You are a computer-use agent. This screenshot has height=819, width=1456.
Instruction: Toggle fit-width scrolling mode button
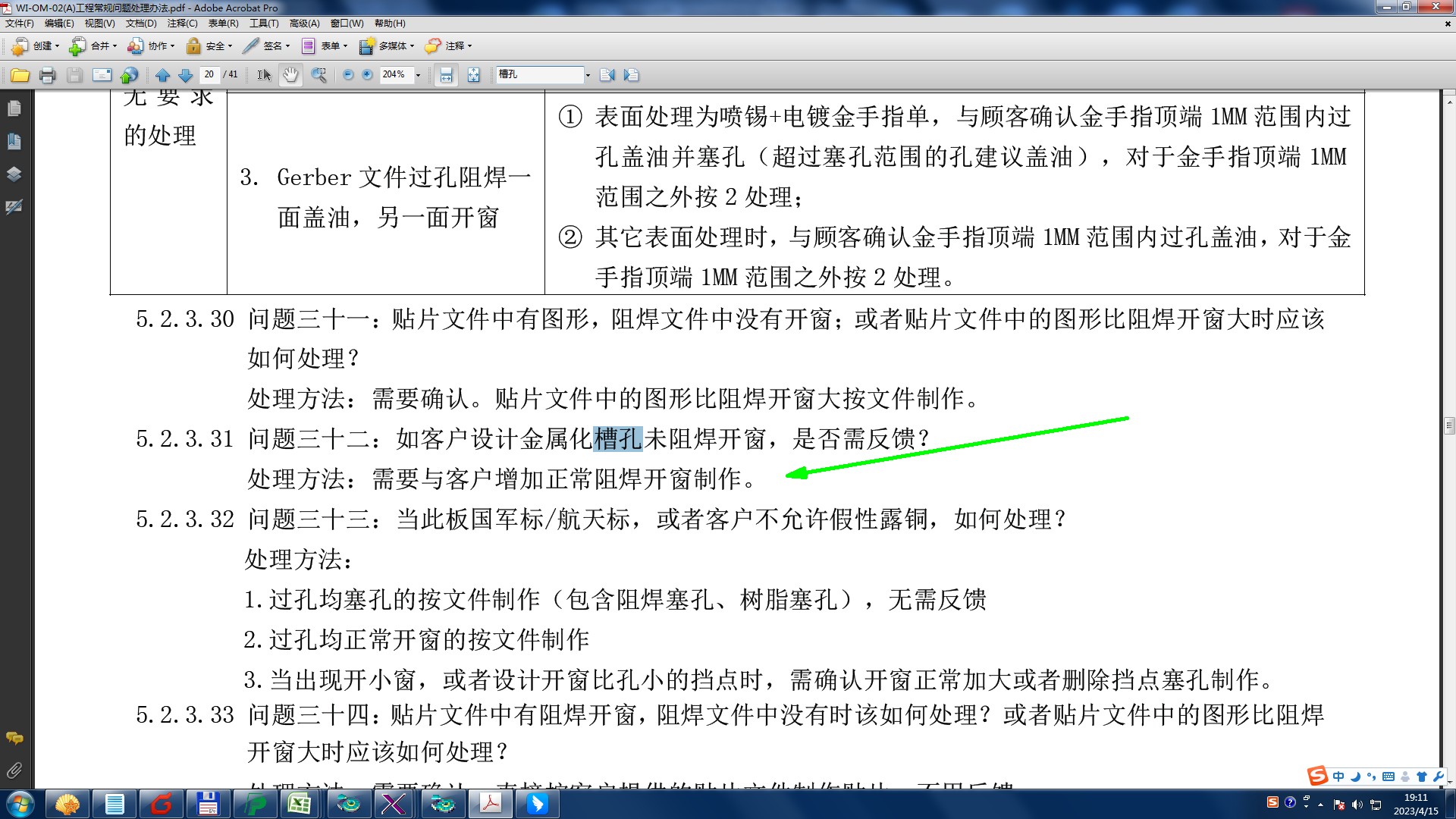coord(446,75)
